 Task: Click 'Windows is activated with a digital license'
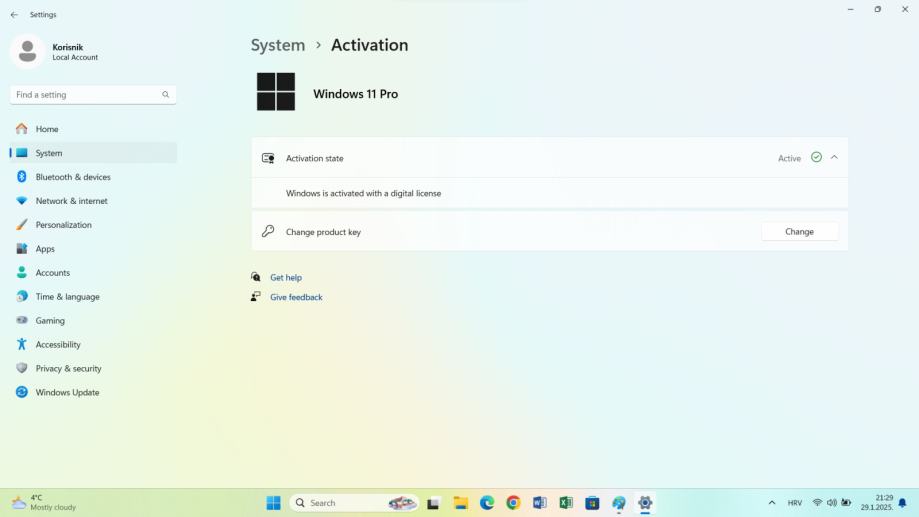tap(363, 193)
